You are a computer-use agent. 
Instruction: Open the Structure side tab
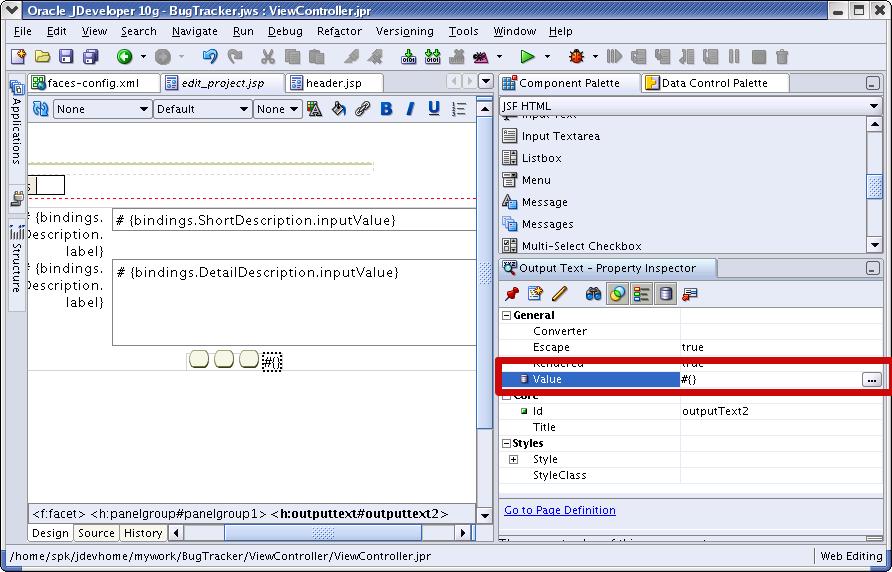click(16, 266)
